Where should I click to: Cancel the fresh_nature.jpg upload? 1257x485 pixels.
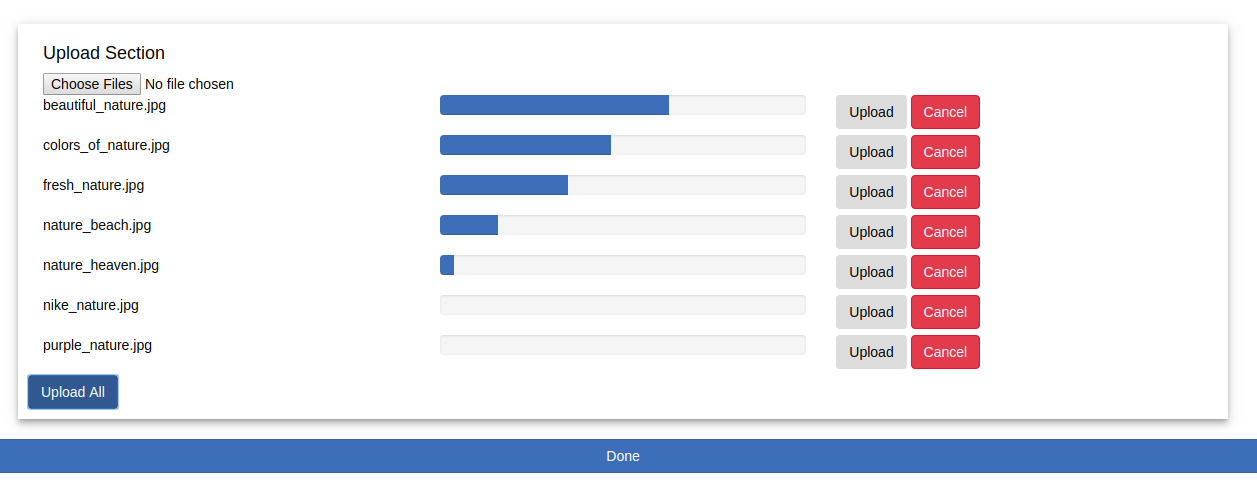click(x=945, y=192)
